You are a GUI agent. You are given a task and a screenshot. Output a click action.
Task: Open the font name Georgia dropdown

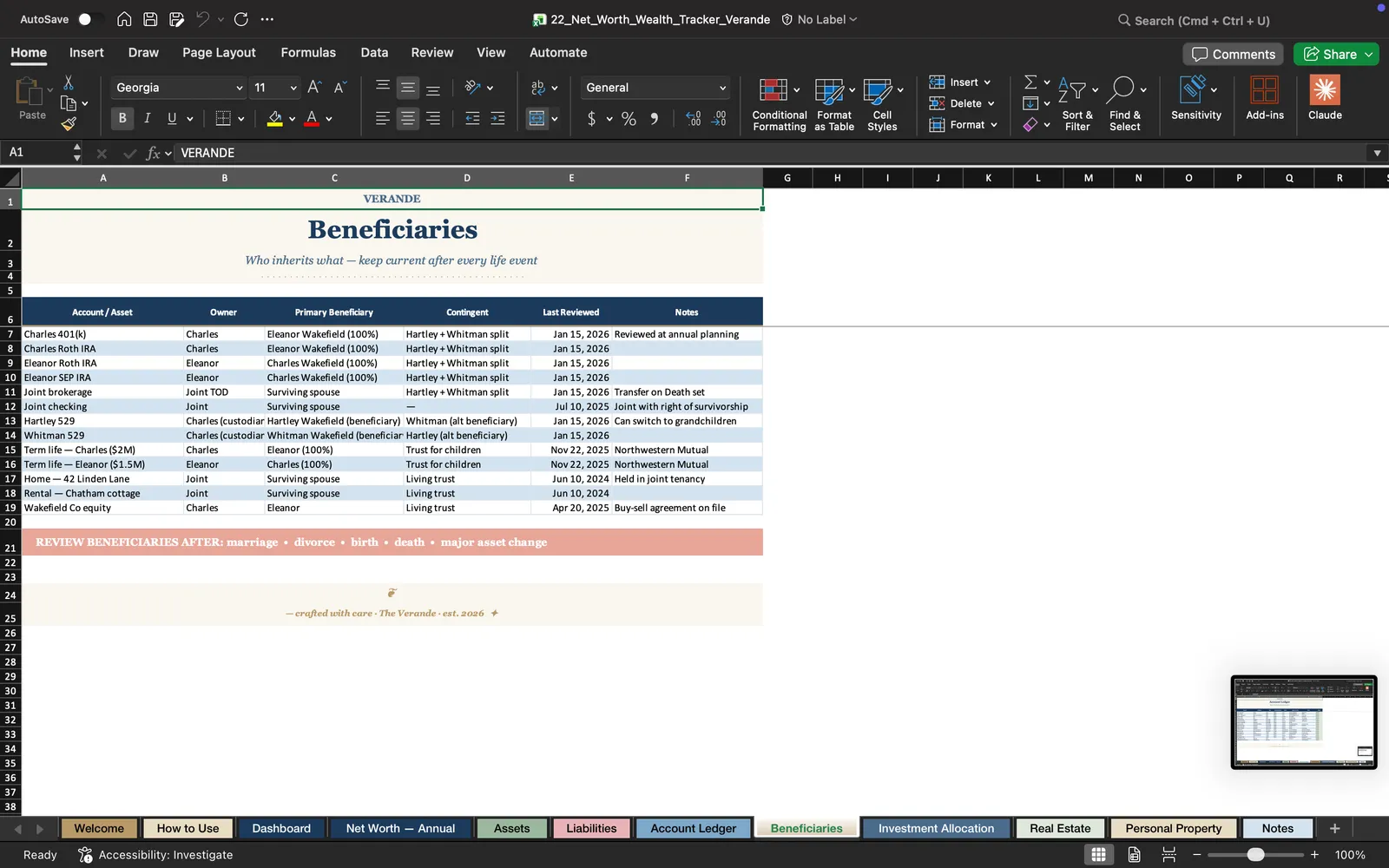tap(240, 88)
